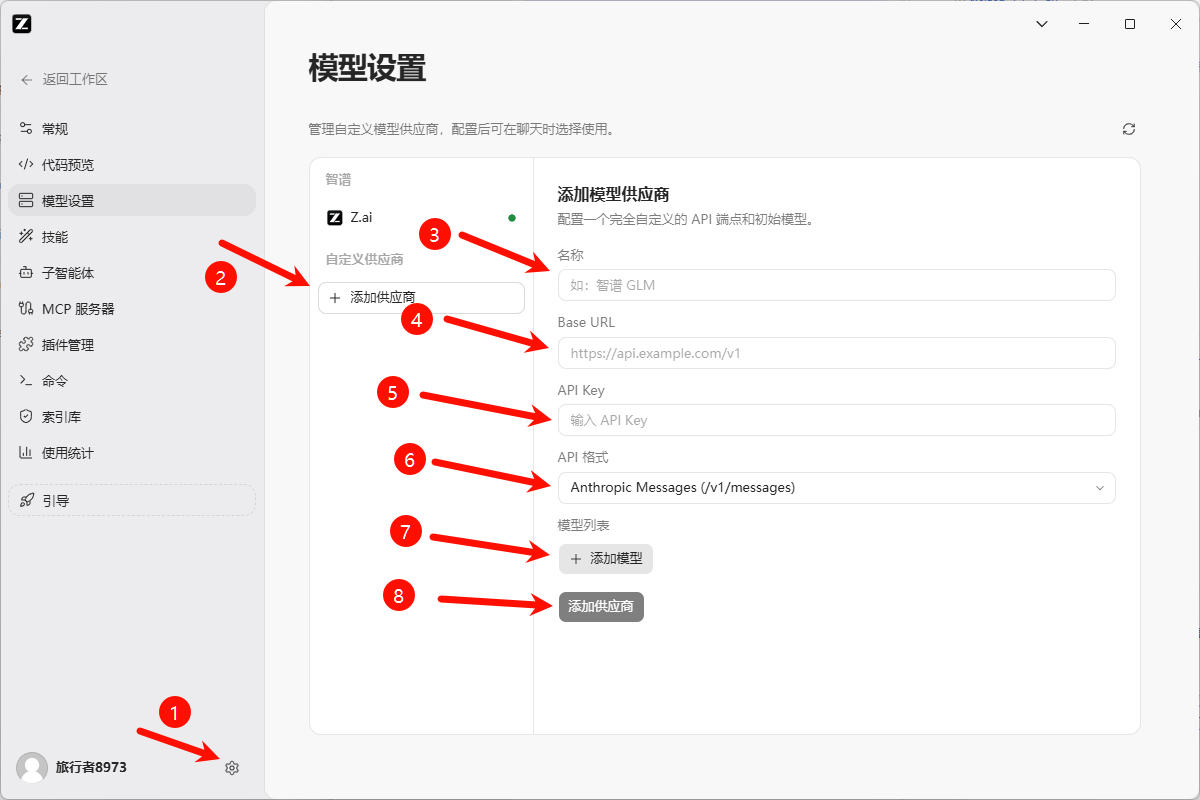Open MCP 服务器 settings
The width and height of the screenshot is (1200, 800).
pos(132,309)
